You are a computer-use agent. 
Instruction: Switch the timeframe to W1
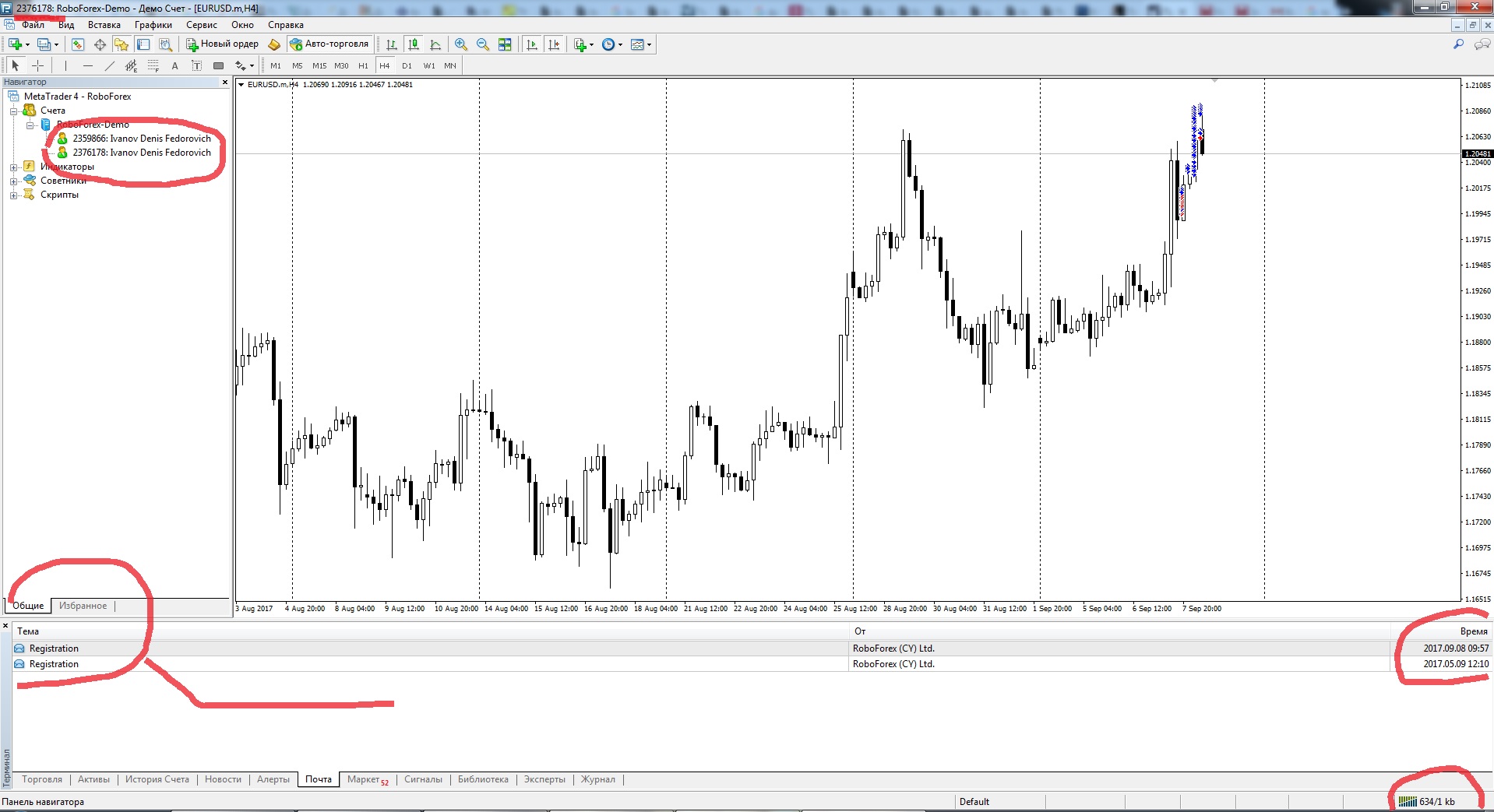[x=429, y=66]
